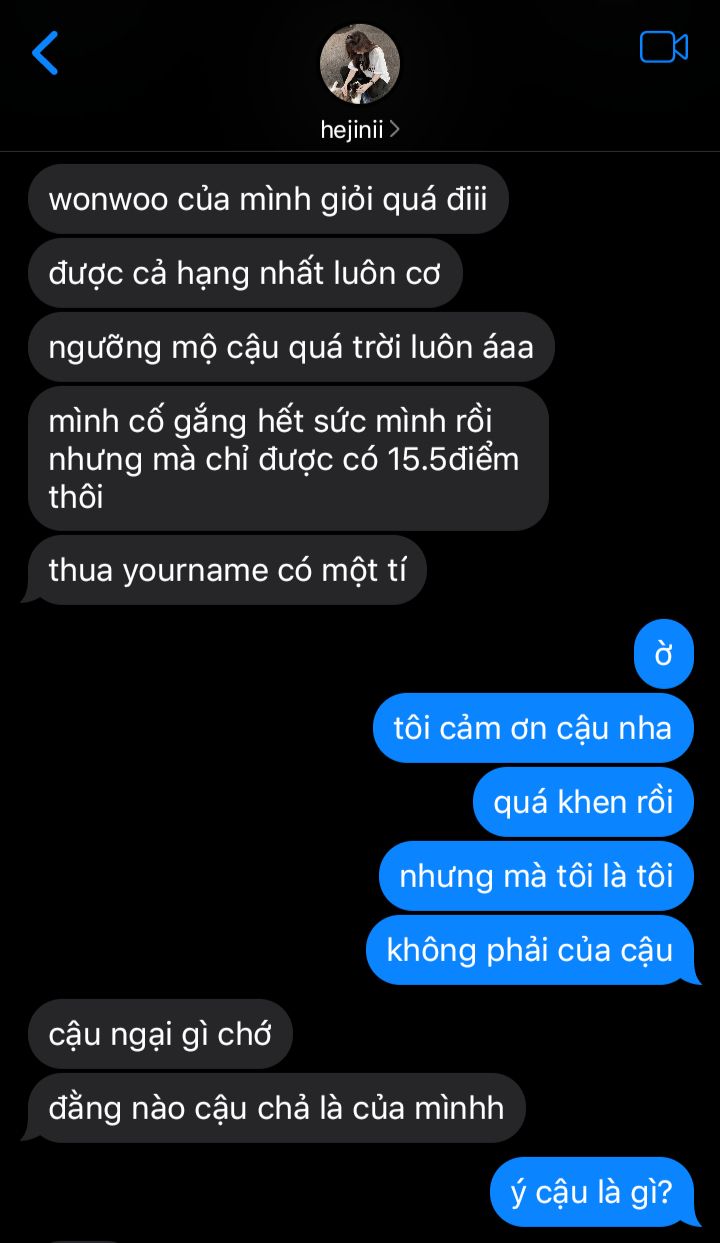Tap the short blue "ờ" bubble
Image resolution: width=720 pixels, height=1243 pixels.
(664, 654)
